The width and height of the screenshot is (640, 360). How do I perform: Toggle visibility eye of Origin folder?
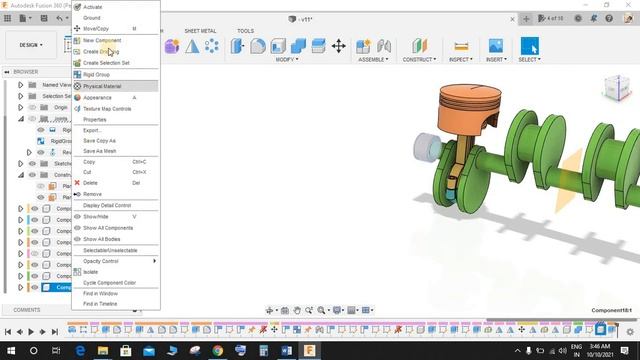tap(32, 107)
